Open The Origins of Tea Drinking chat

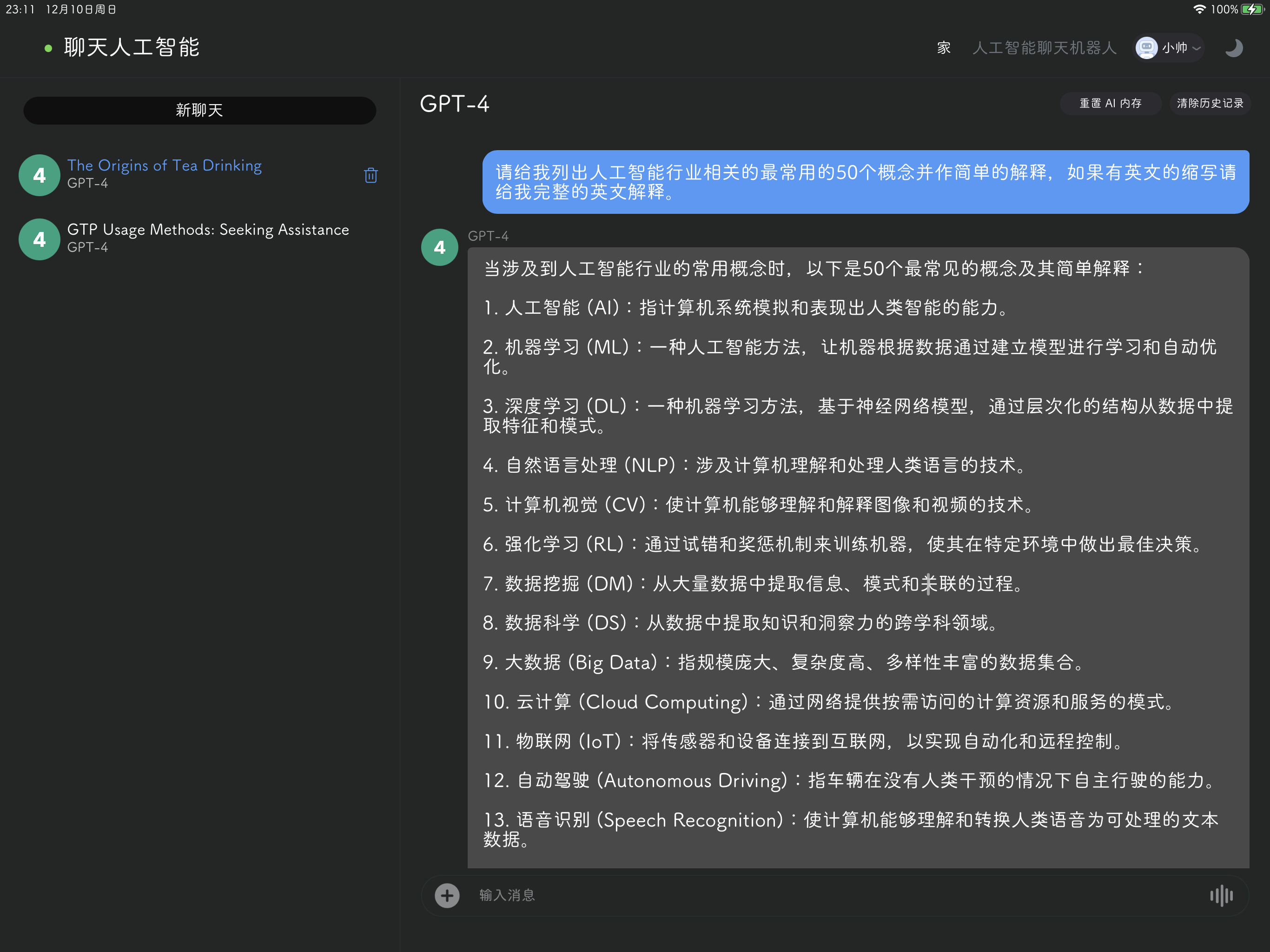click(164, 166)
